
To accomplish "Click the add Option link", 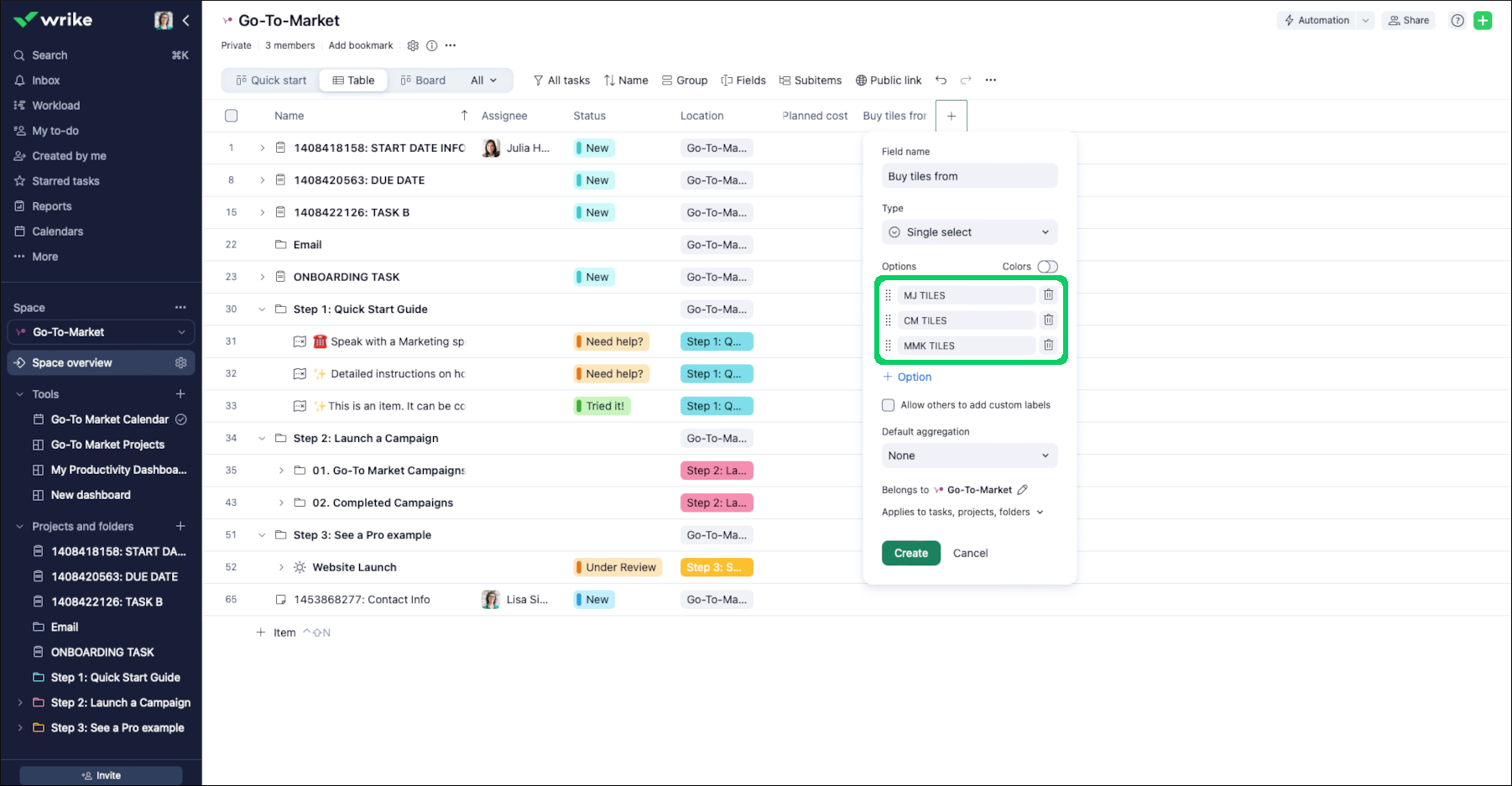I will pos(907,377).
